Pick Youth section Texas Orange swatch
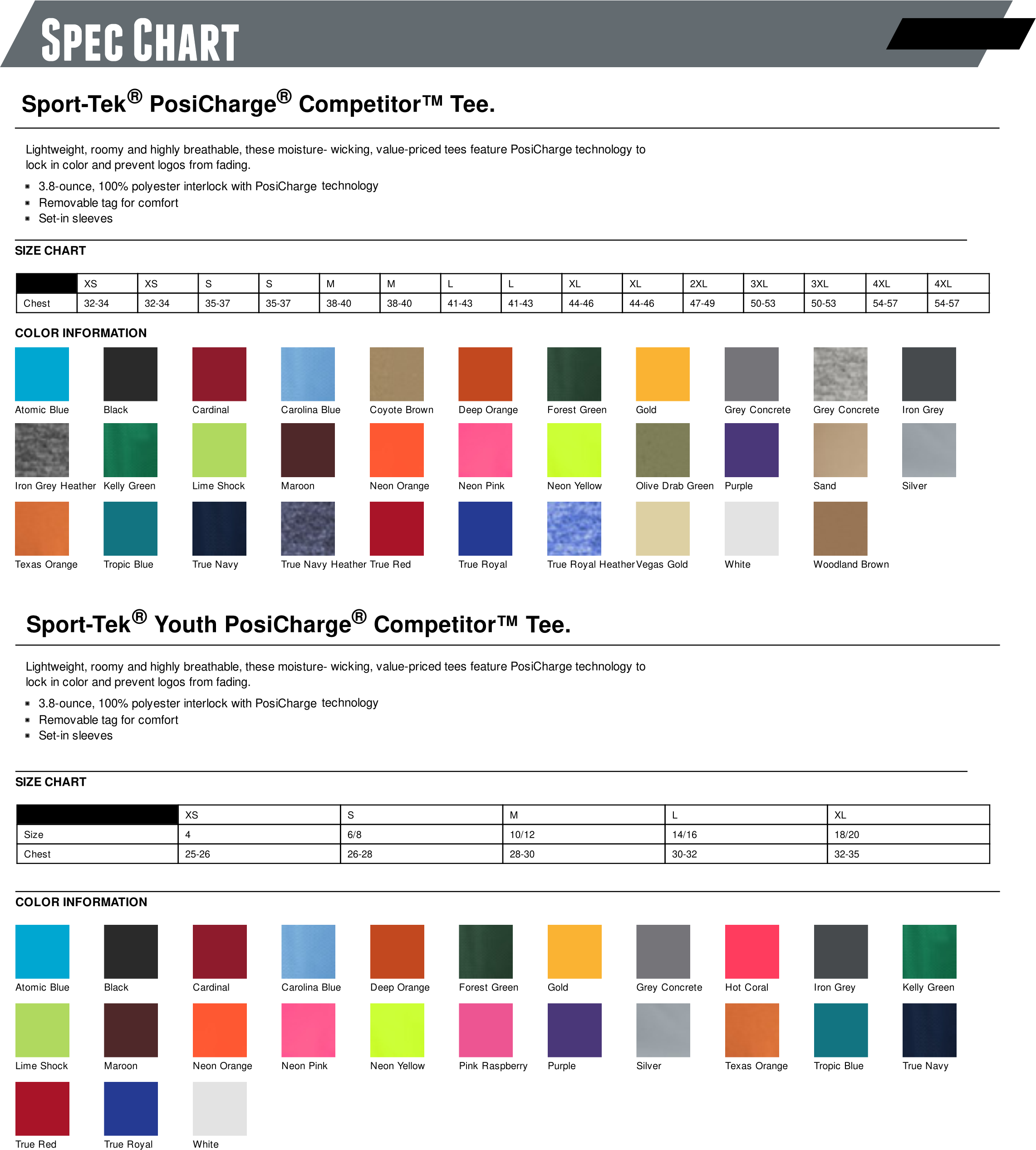The width and height of the screenshot is (1036, 1150). pyautogui.click(x=752, y=1031)
